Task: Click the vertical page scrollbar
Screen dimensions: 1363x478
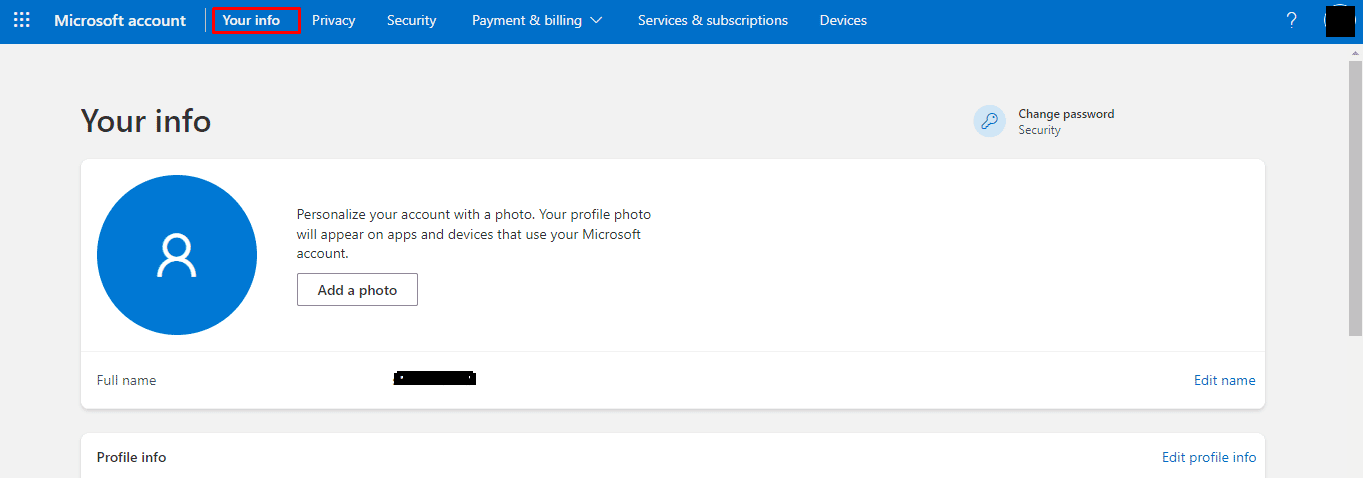Action: click(1355, 200)
